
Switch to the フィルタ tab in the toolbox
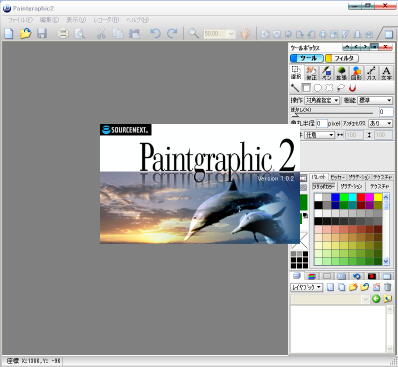pos(342,58)
